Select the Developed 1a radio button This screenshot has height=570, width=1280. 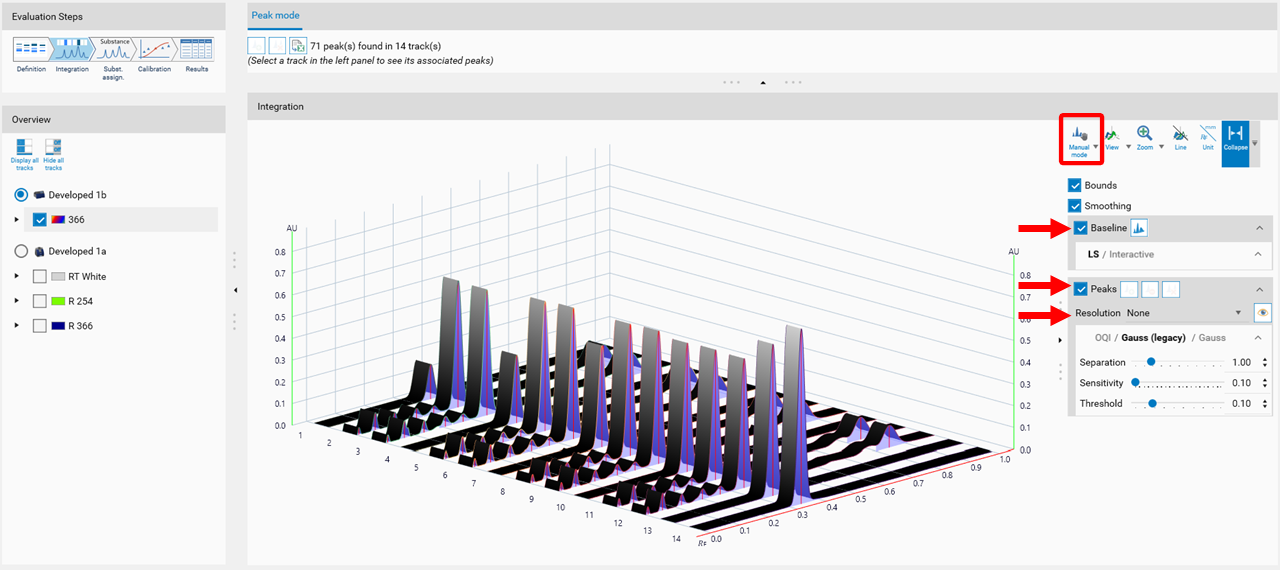[21, 252]
